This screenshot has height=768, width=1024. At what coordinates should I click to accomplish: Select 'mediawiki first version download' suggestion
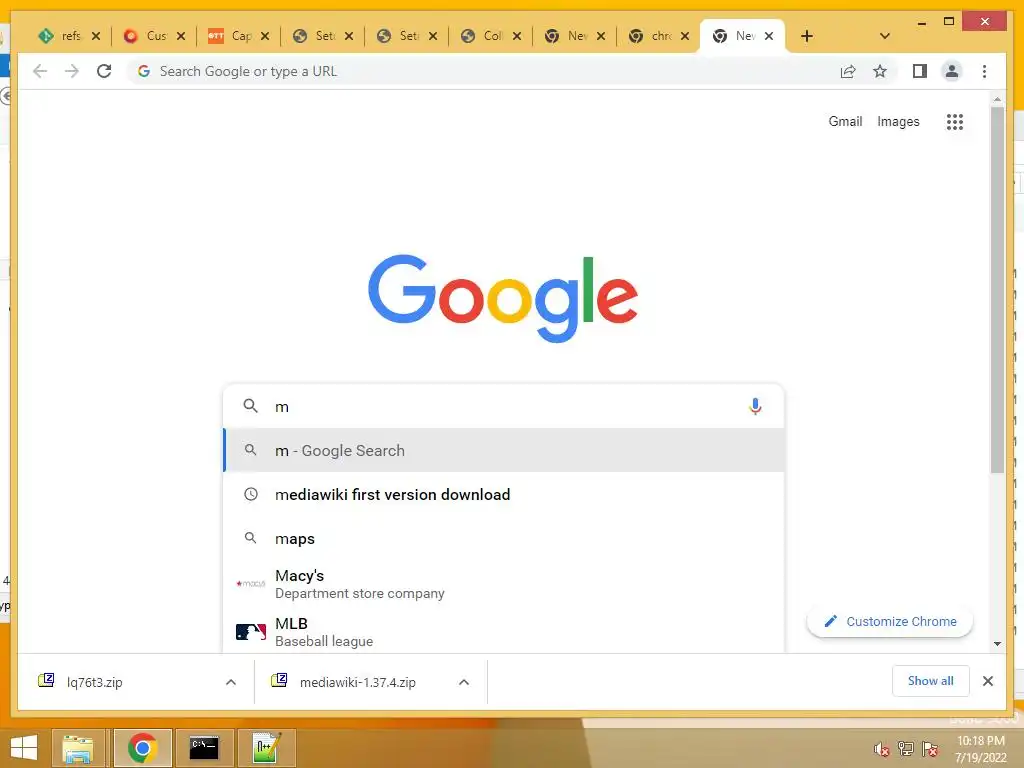pos(504,494)
